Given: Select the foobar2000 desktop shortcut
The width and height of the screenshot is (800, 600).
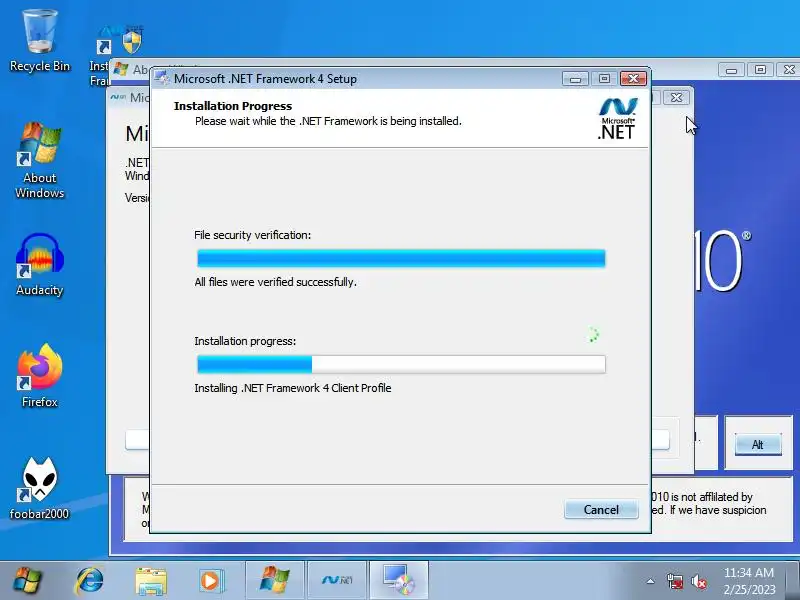Looking at the screenshot, I should pyautogui.click(x=40, y=489).
